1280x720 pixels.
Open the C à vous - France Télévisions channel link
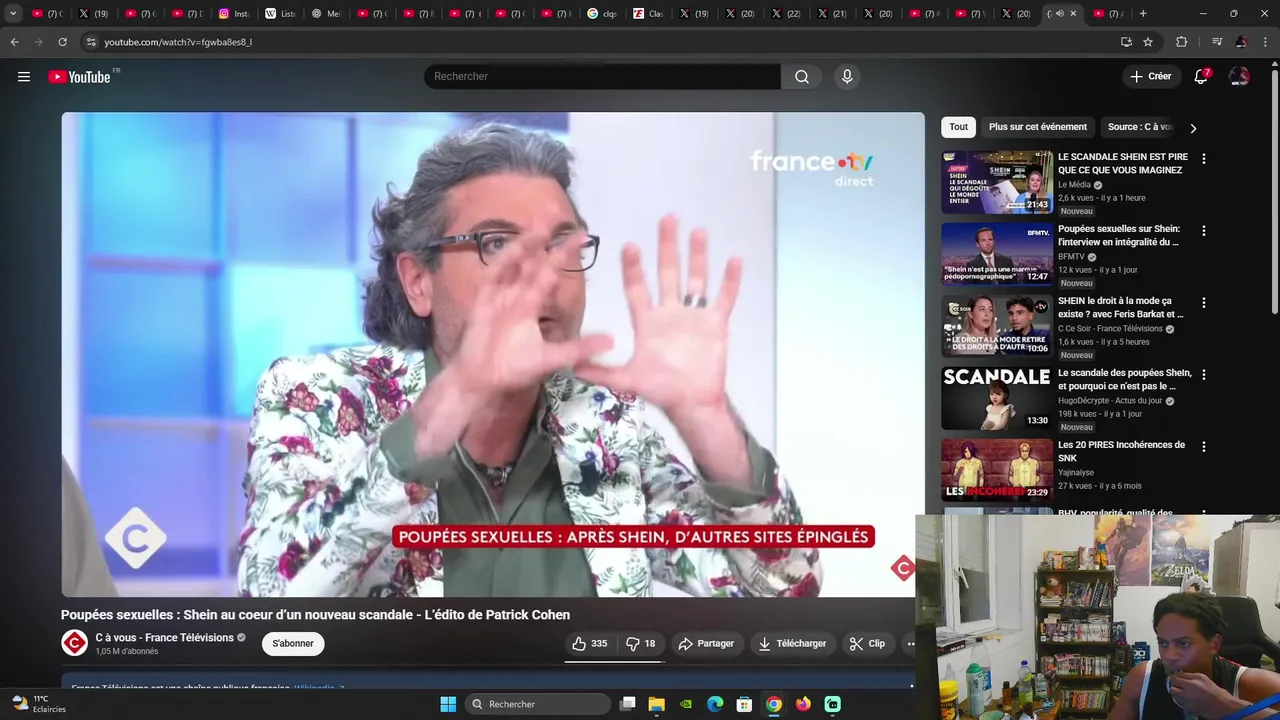click(x=165, y=638)
